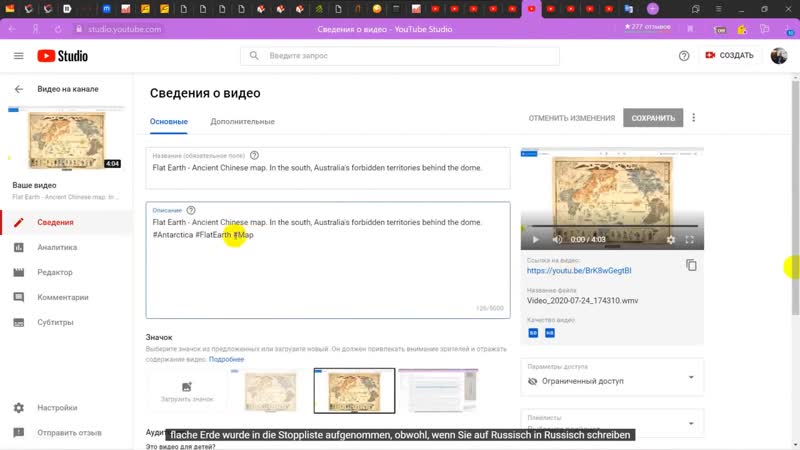The width and height of the screenshot is (800, 450).
Task: Open the youtu.be video link
Action: pyautogui.click(x=579, y=271)
